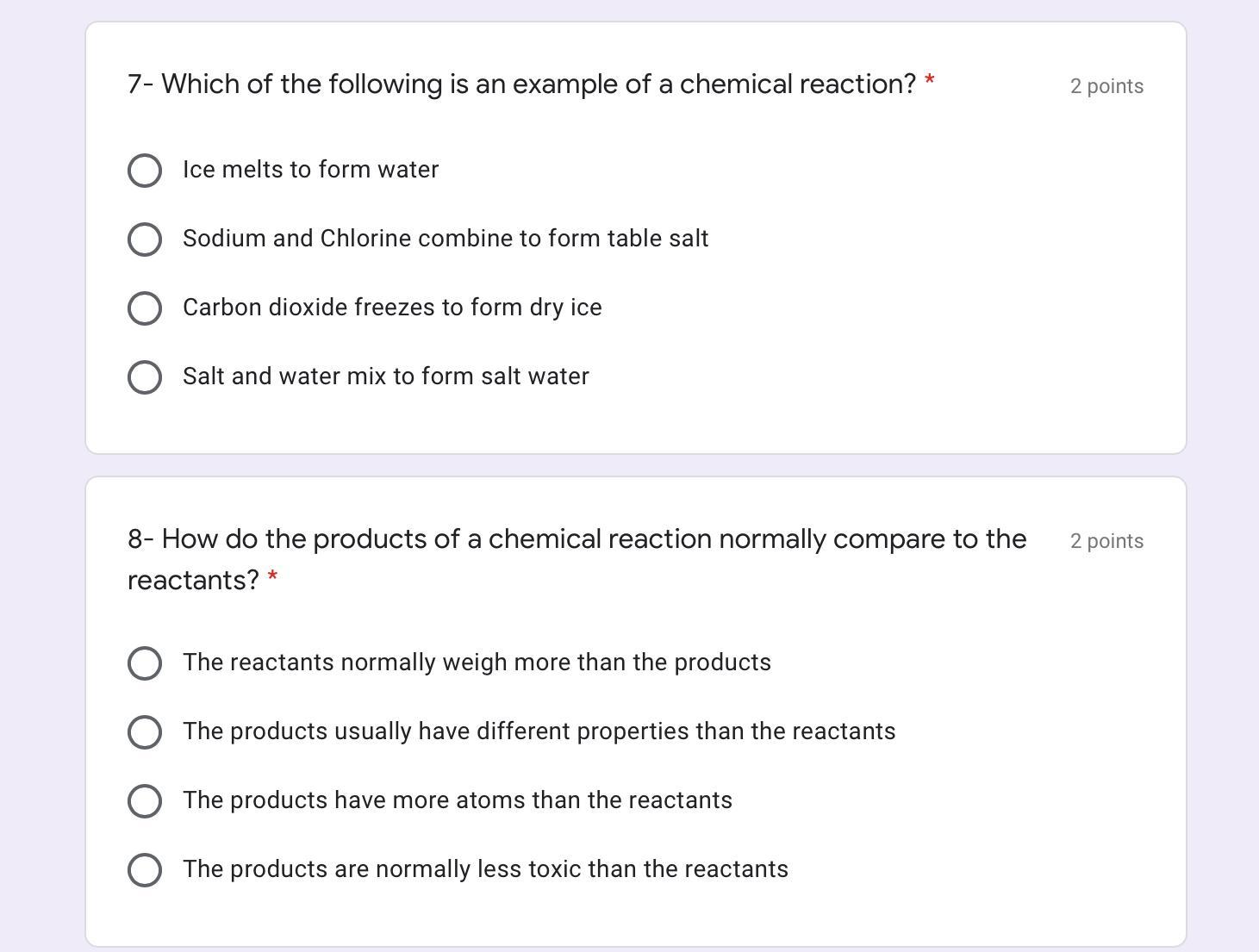Screen dimensions: 1259x952
Task: Select 'Ice melts to form water' radio button
Action: click(145, 171)
